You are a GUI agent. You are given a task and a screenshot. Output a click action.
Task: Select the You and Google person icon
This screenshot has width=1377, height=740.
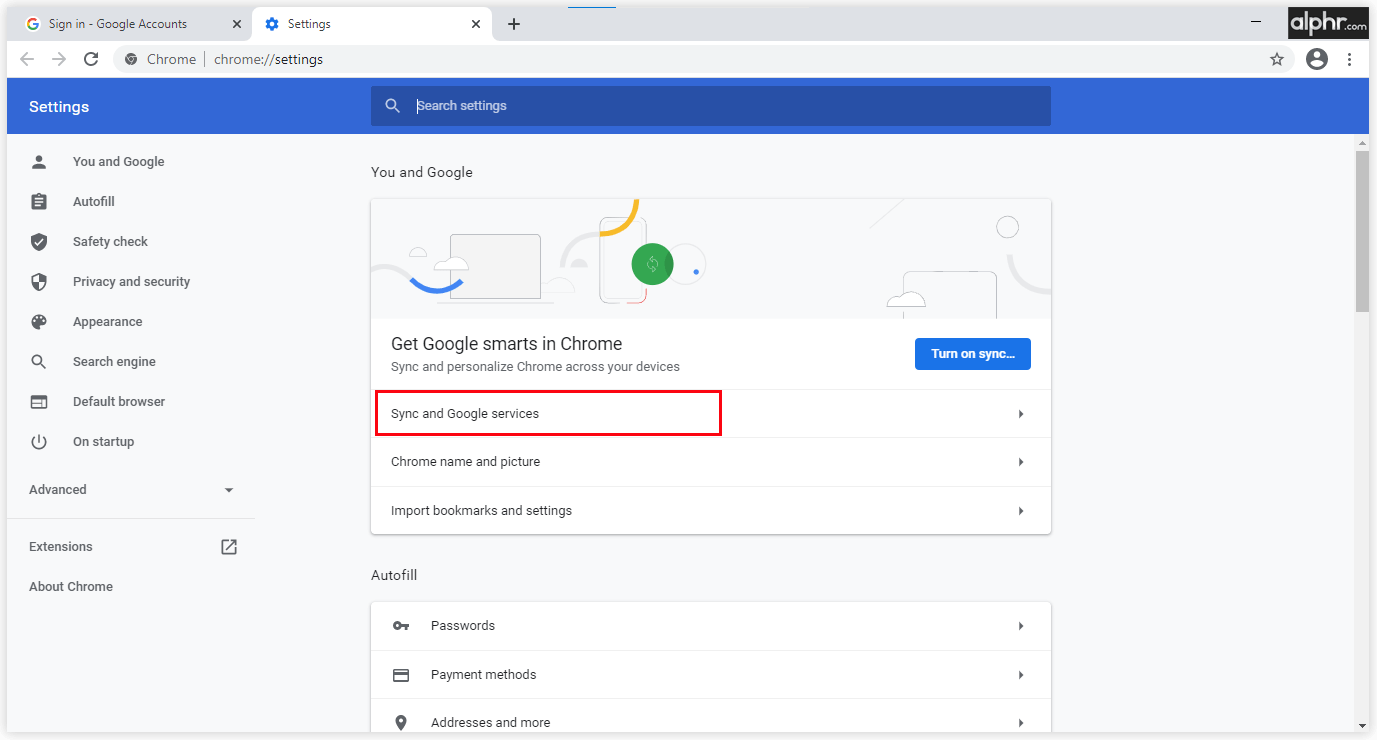(38, 161)
